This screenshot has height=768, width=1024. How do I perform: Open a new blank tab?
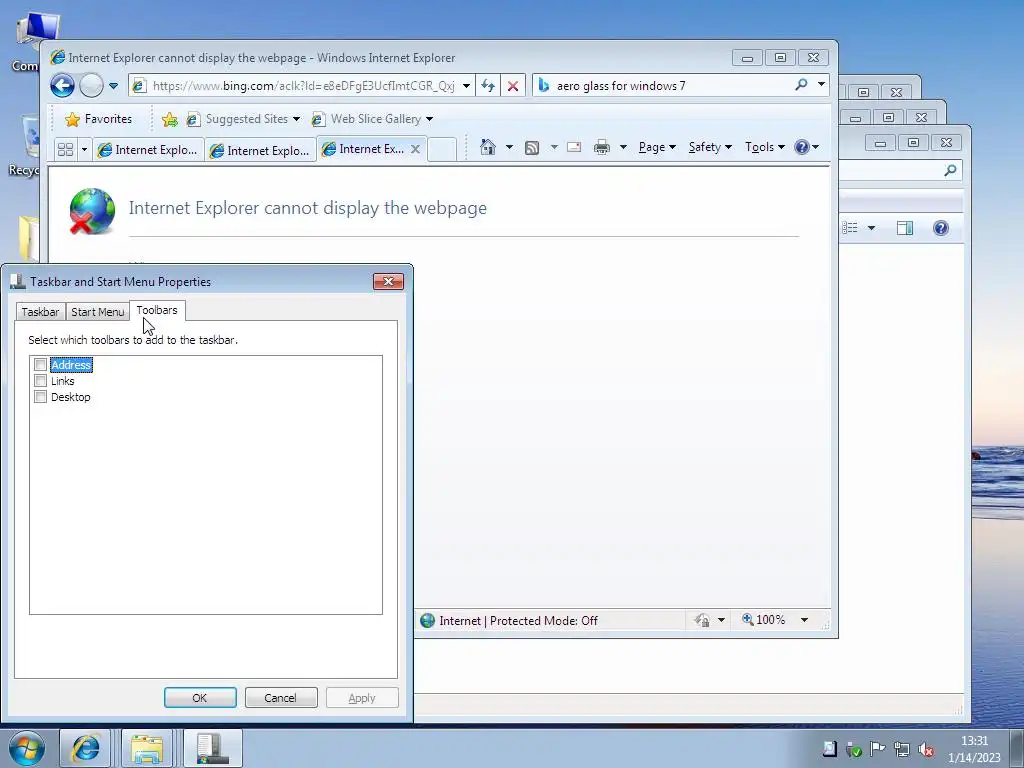(442, 149)
